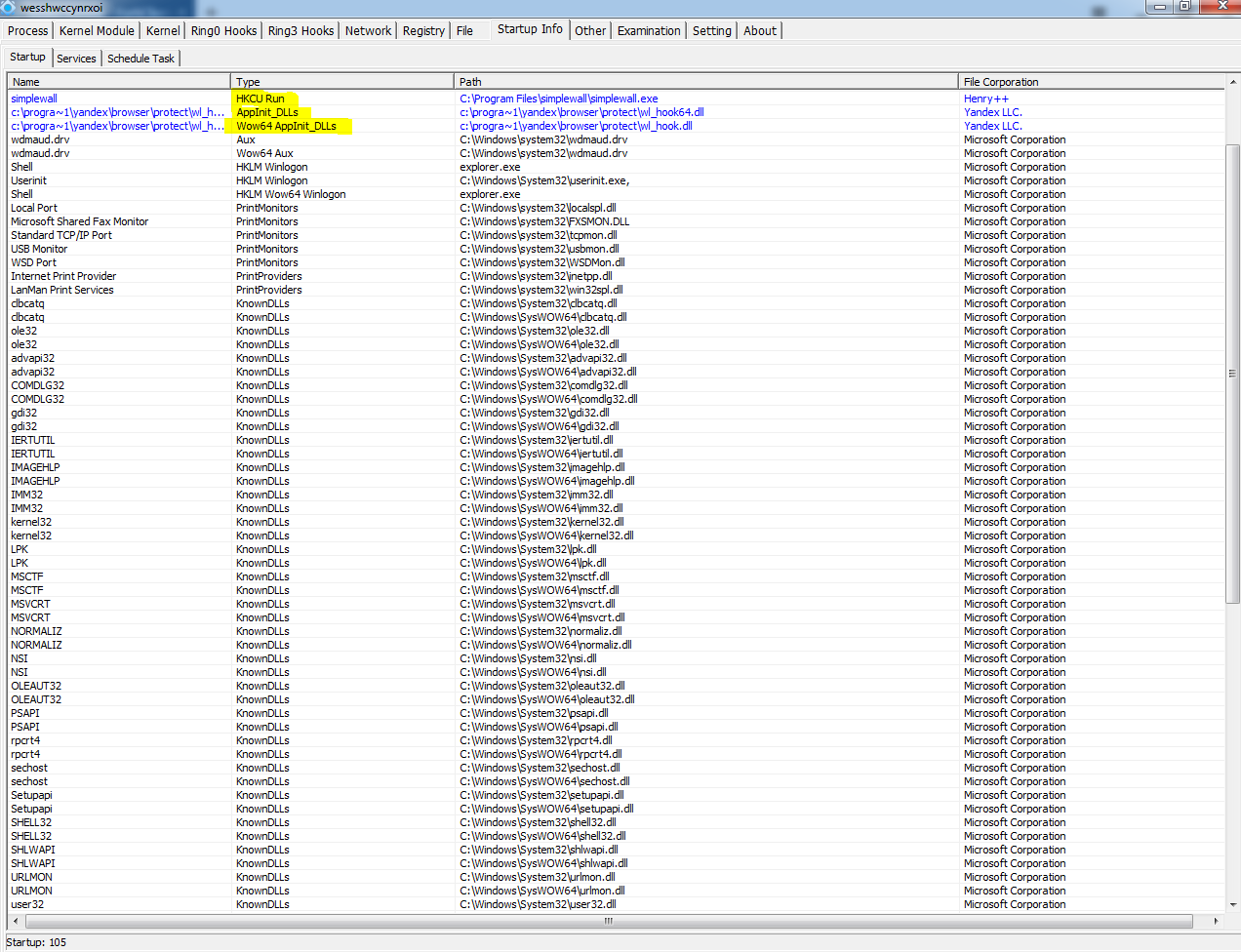
Task: Click the SysWOW64\shell32.dll path cell
Action: tap(542, 836)
